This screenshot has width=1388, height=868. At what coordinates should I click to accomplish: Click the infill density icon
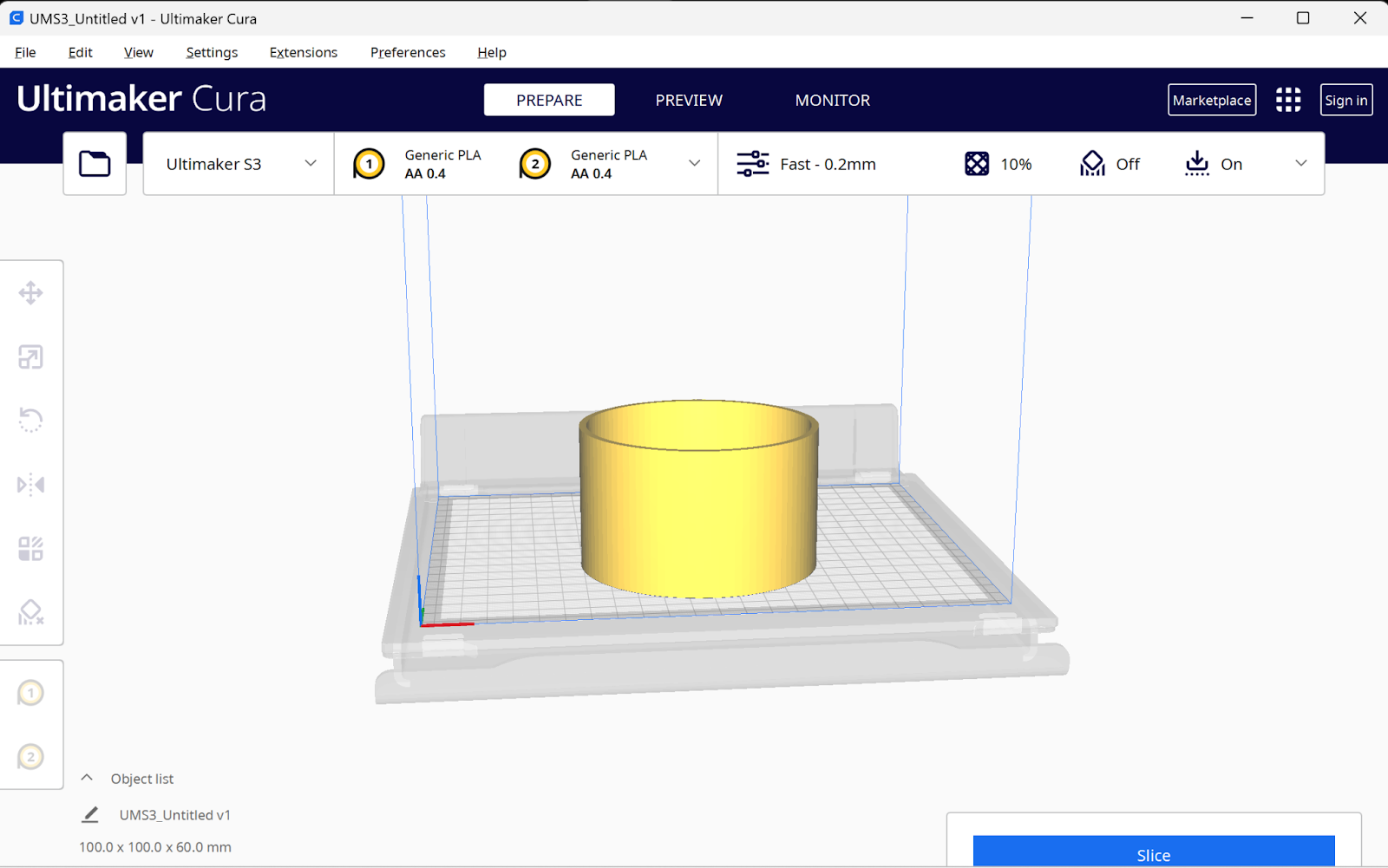[x=977, y=164]
